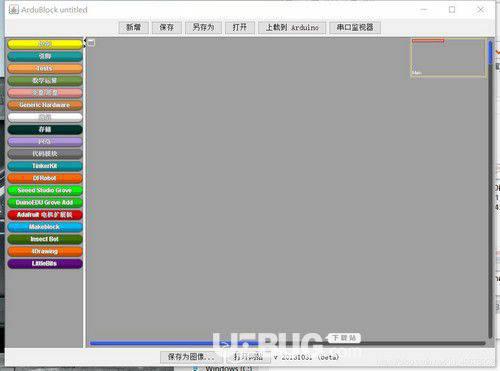Maximize the ArduBlock window

[452, 10]
